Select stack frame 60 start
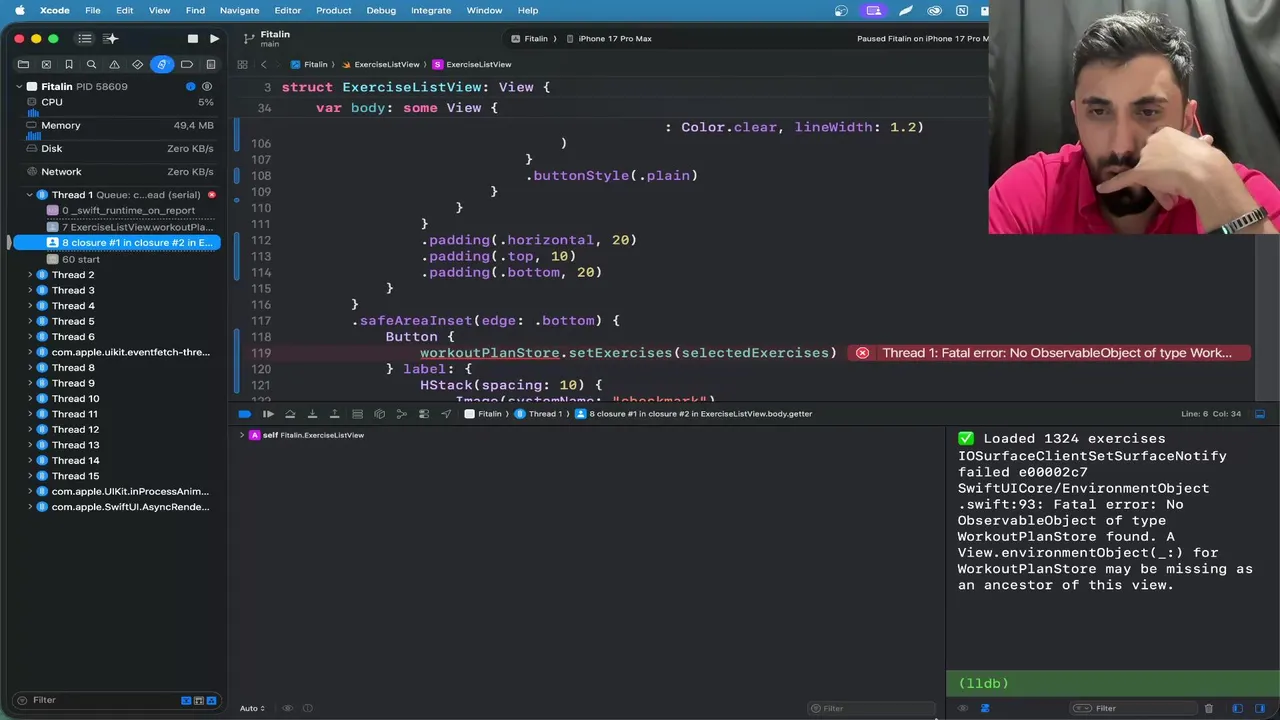Image resolution: width=1280 pixels, height=720 pixels. click(x=75, y=259)
